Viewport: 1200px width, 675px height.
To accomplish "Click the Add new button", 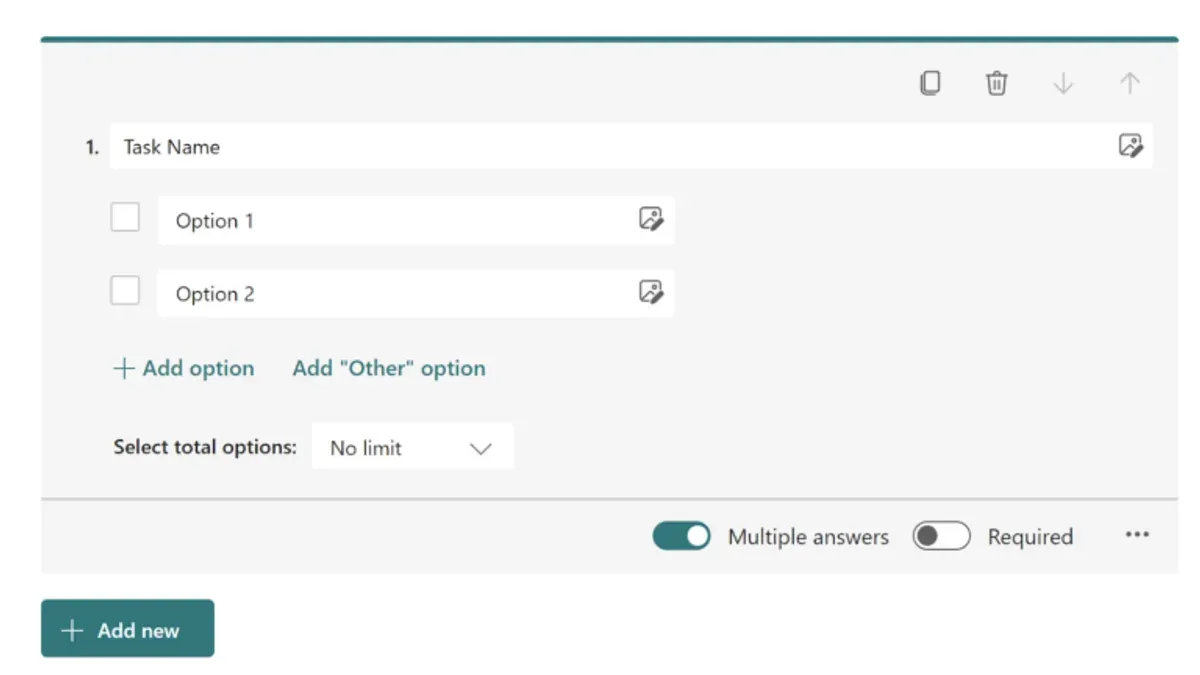I will (x=127, y=629).
